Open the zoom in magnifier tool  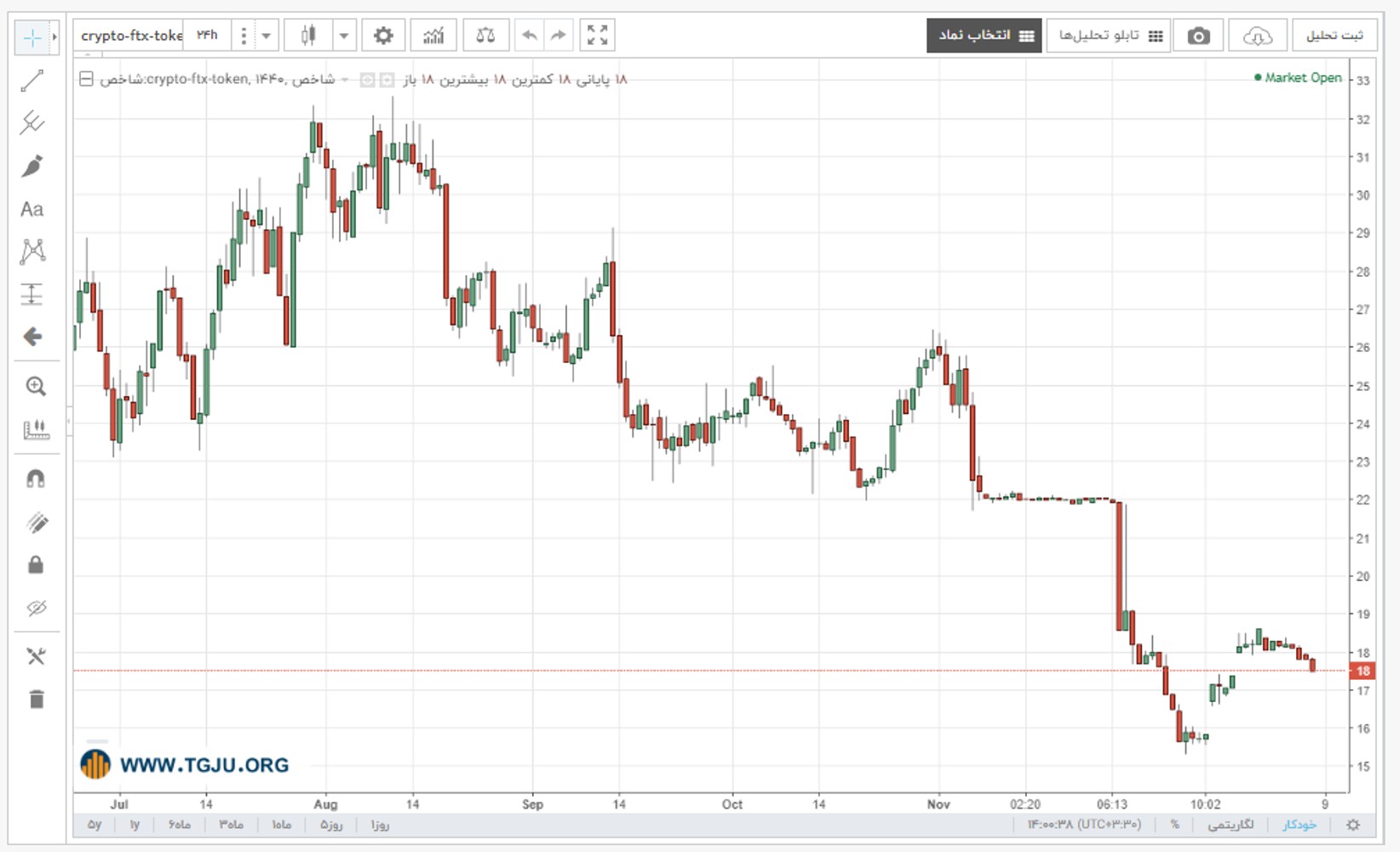[x=36, y=386]
